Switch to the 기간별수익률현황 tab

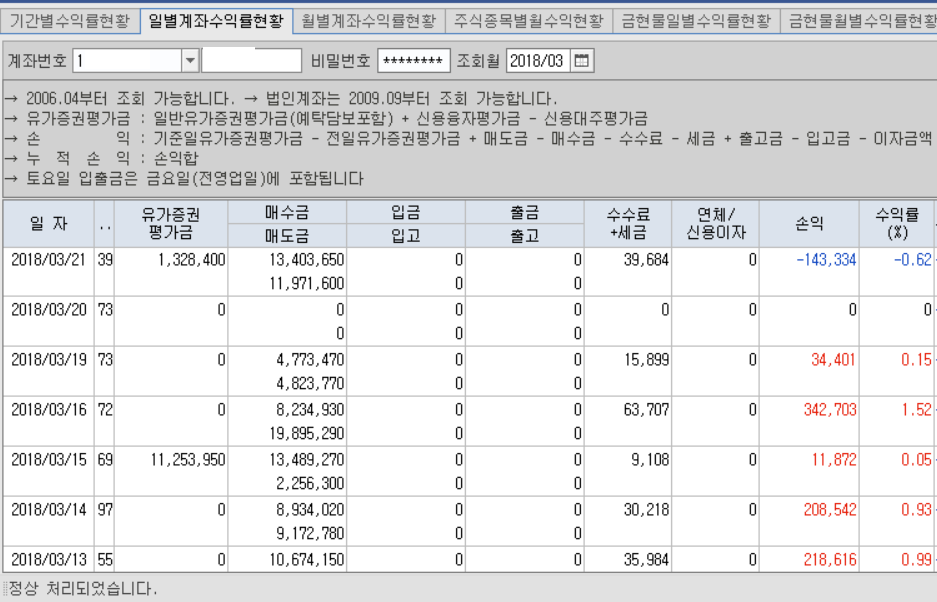(x=69, y=20)
